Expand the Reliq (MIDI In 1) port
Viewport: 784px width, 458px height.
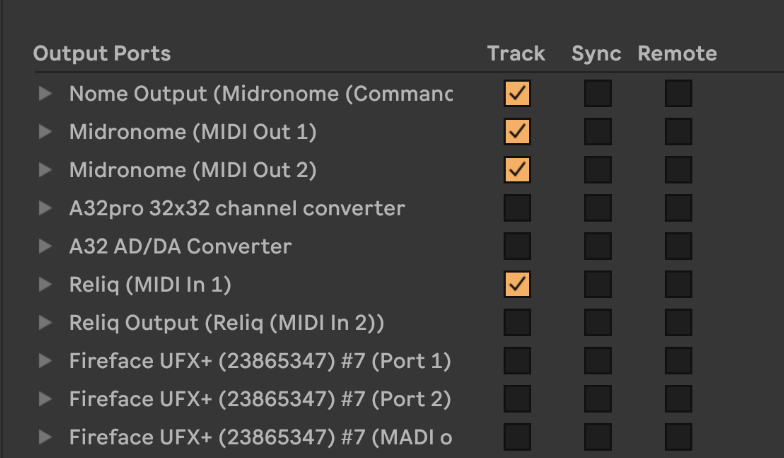[44, 285]
